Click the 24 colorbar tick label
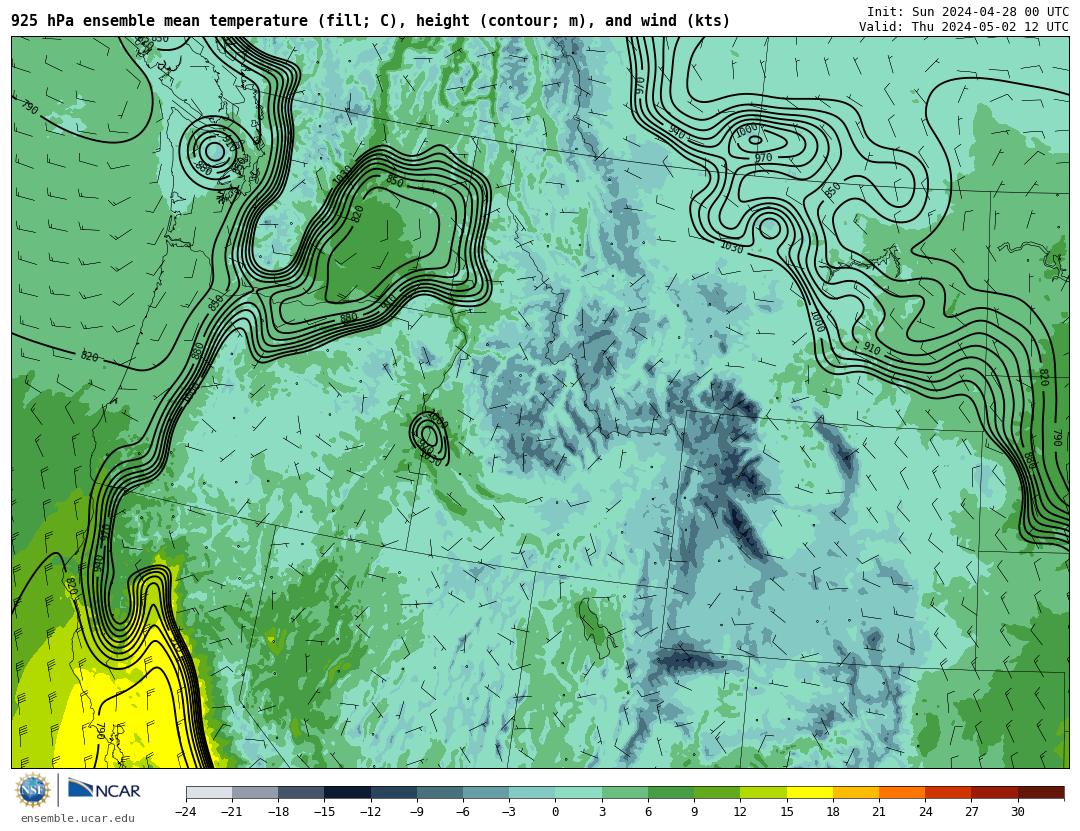This screenshot has height=831, width=1080. point(925,812)
